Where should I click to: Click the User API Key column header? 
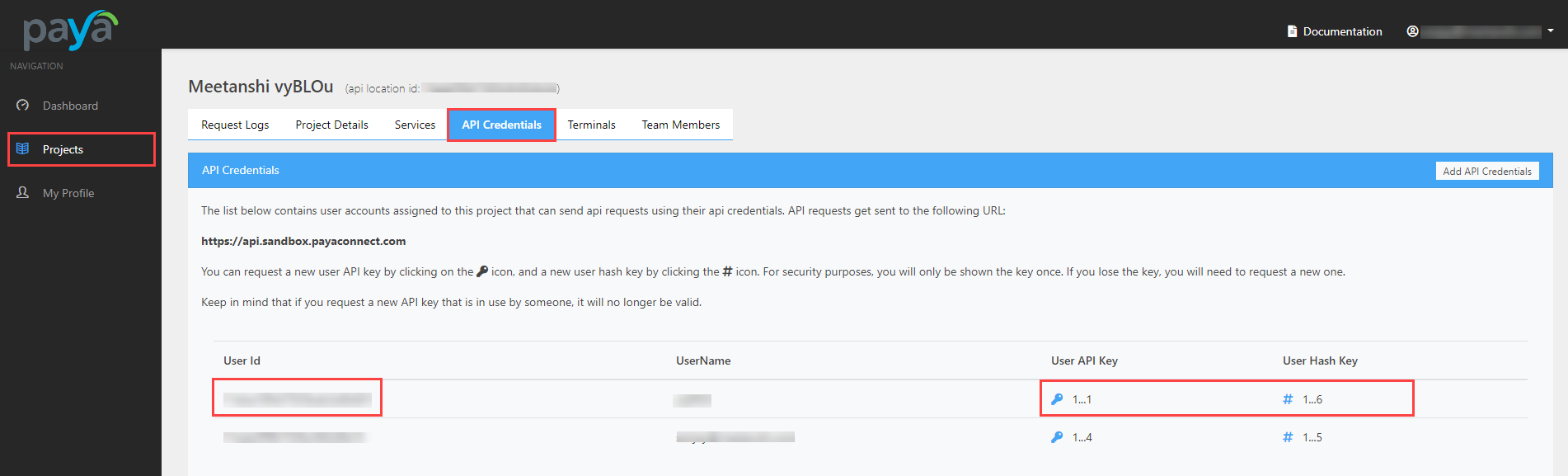tap(1084, 361)
